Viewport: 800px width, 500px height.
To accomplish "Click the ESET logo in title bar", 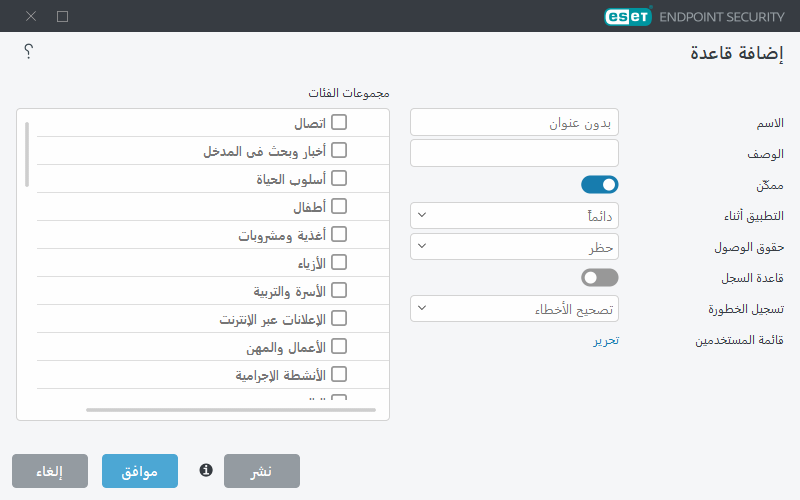I will point(628,16).
